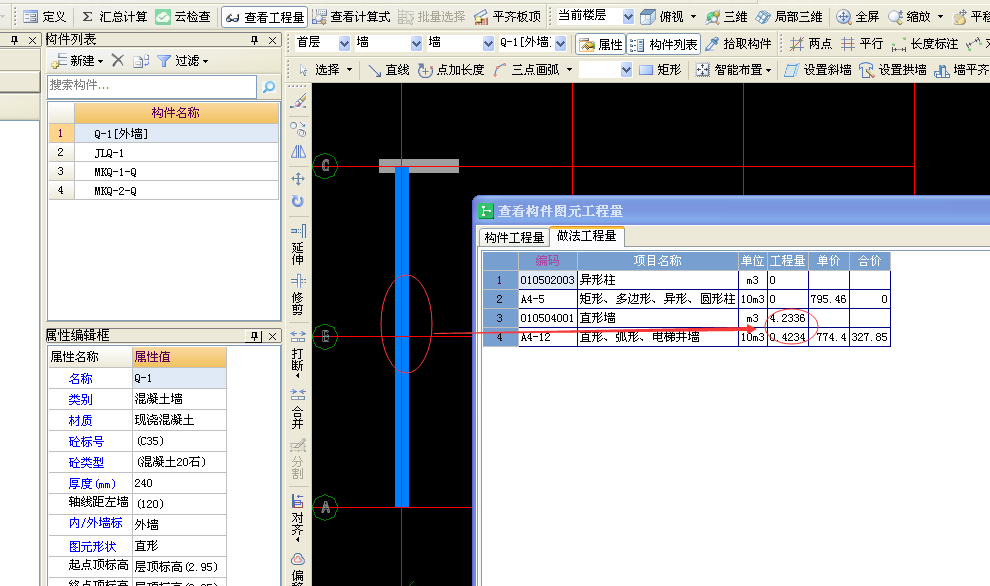
Task: Click the rotate tool icon
Action: (x=298, y=201)
